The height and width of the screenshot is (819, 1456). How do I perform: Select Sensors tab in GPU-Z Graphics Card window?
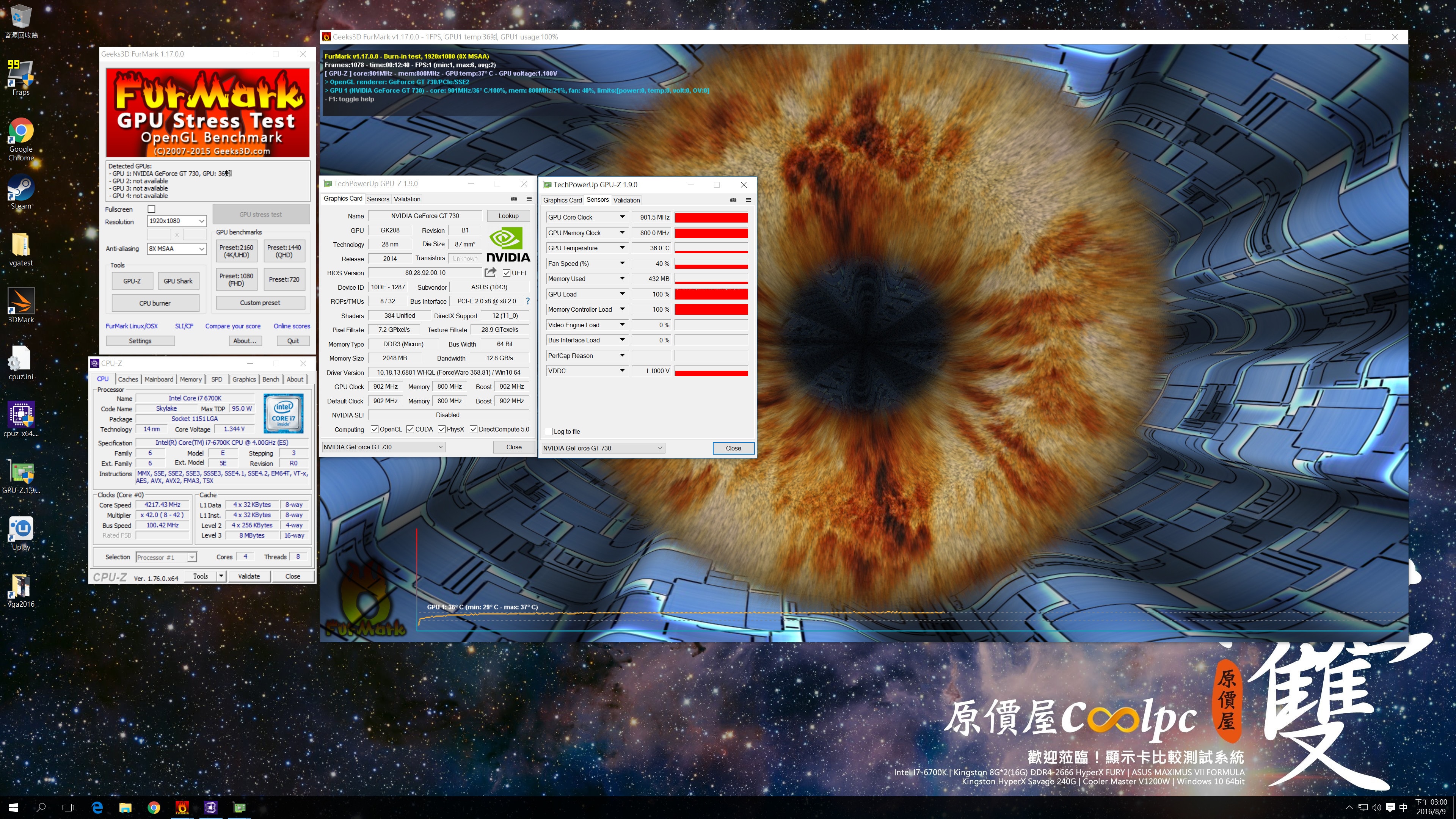[378, 199]
